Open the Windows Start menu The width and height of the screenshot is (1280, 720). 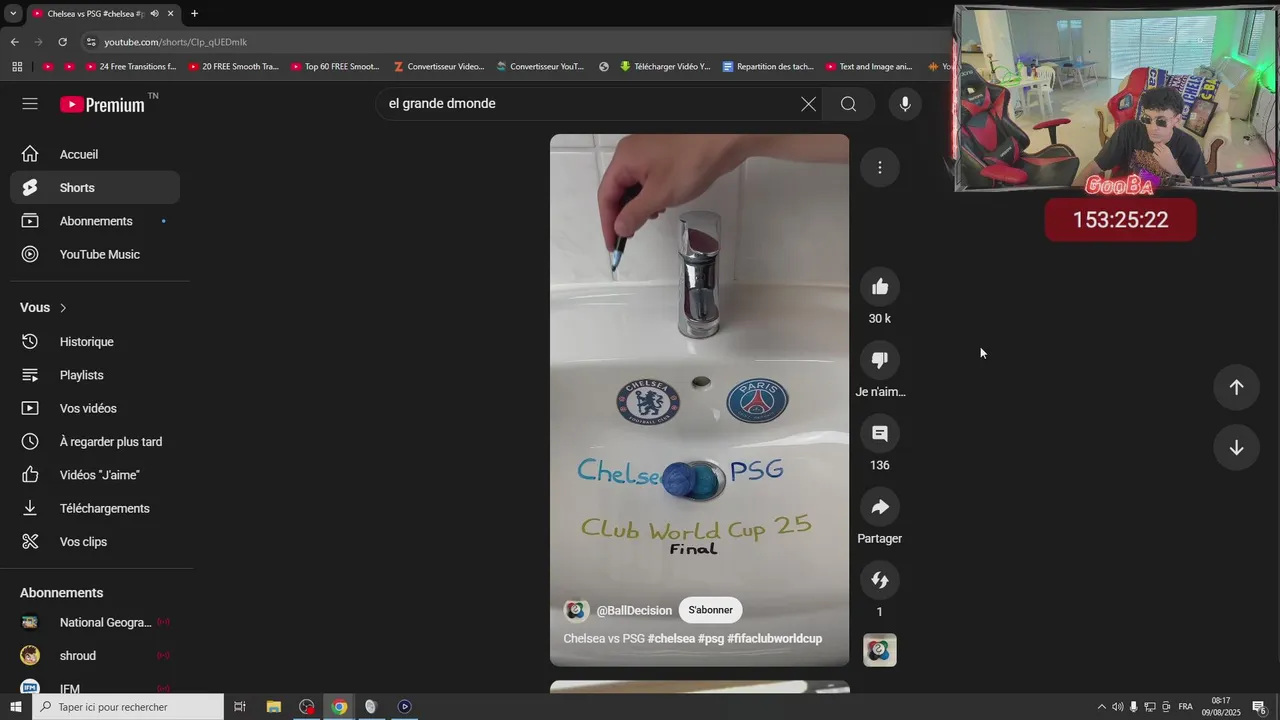pos(15,707)
